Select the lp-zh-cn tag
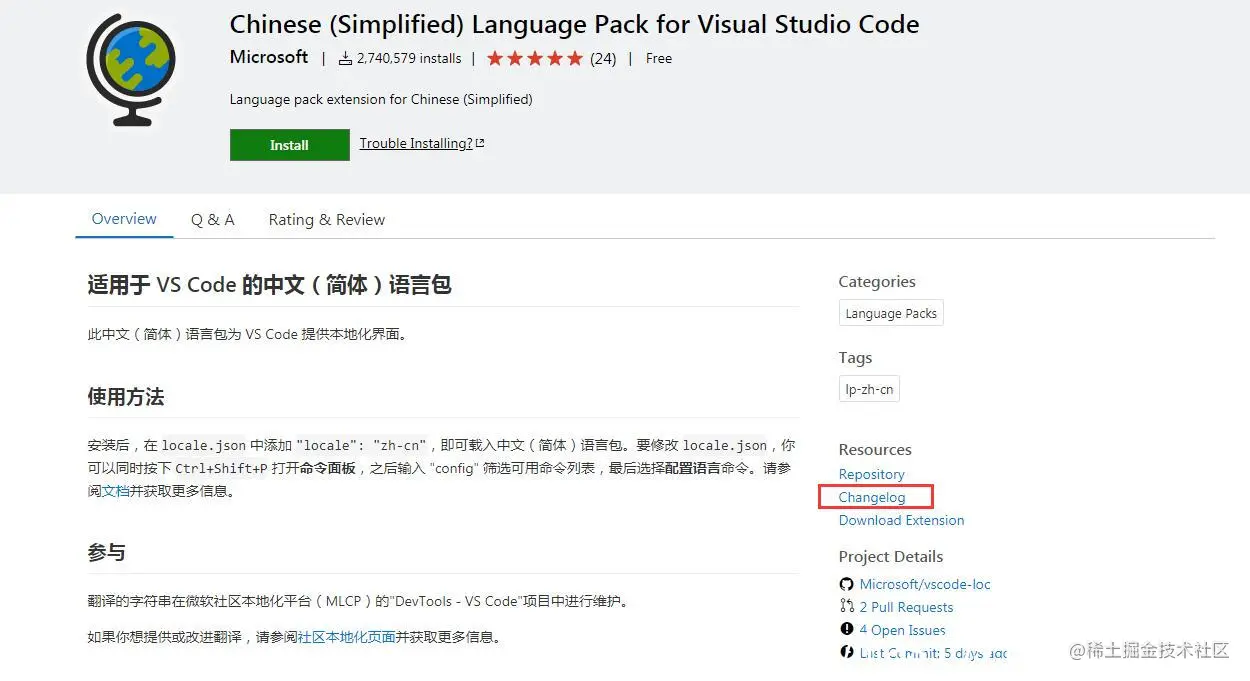This screenshot has width=1250, height=681. (x=869, y=389)
